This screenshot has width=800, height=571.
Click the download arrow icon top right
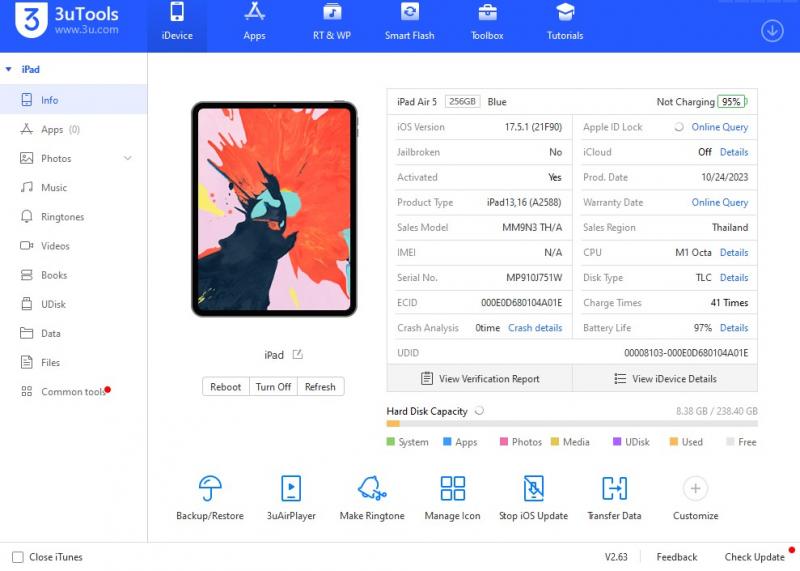(x=772, y=31)
